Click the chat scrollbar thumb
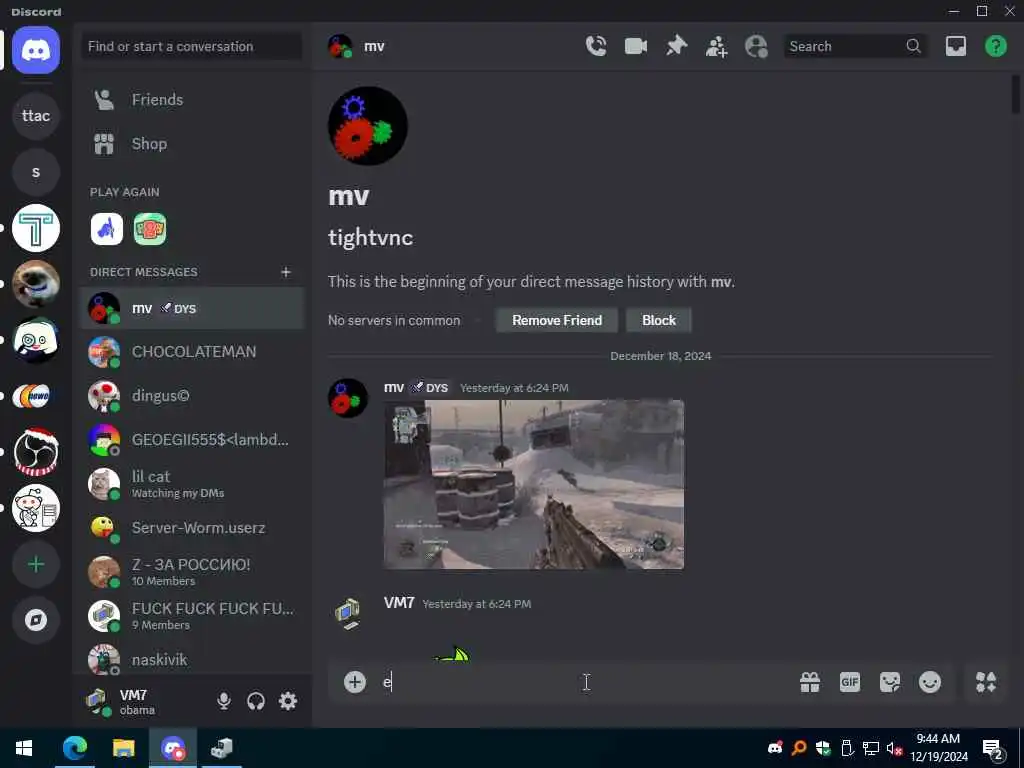 (x=1016, y=95)
